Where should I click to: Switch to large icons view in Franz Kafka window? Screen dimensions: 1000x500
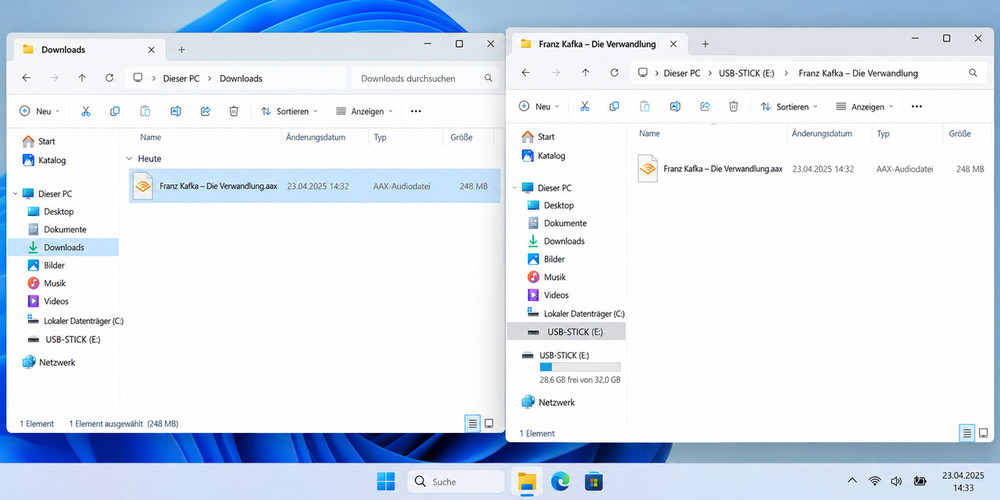tap(985, 433)
